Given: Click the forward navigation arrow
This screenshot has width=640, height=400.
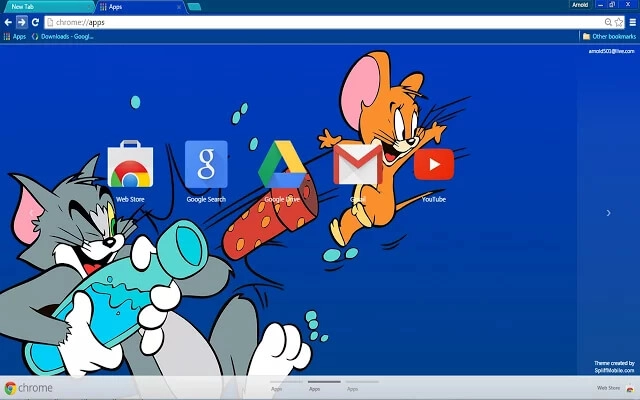Looking at the screenshot, I should click(22, 22).
